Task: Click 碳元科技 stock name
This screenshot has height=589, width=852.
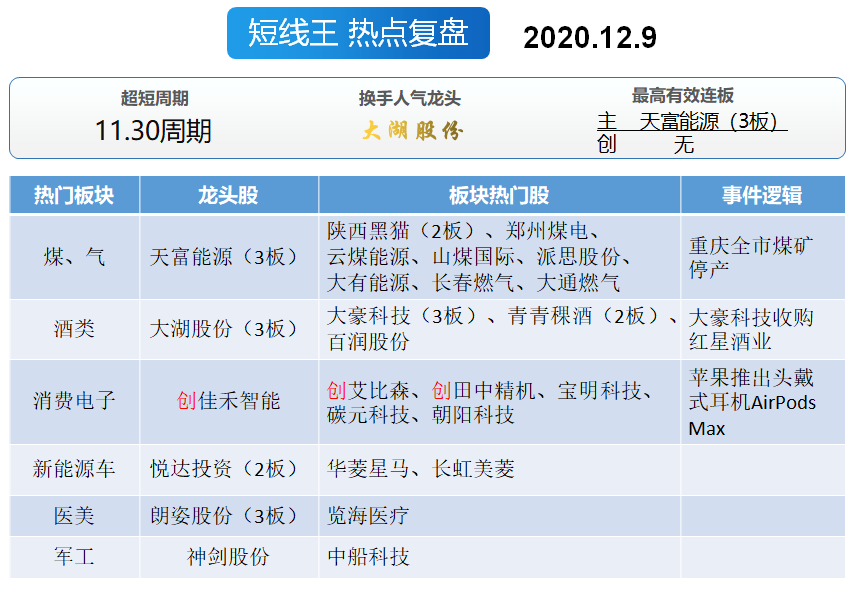Action: click(x=368, y=415)
